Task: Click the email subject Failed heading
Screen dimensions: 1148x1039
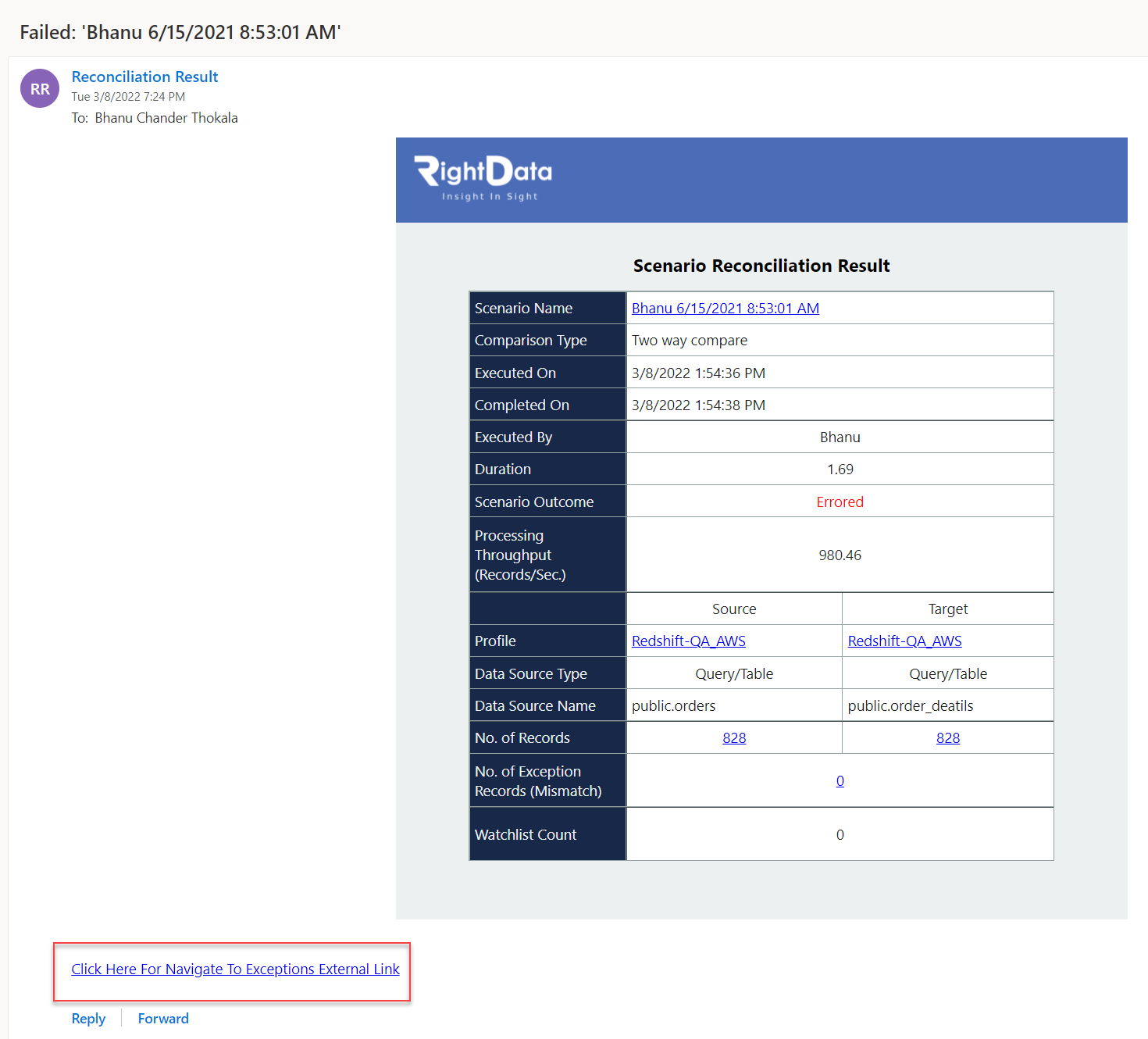Action: click(180, 32)
